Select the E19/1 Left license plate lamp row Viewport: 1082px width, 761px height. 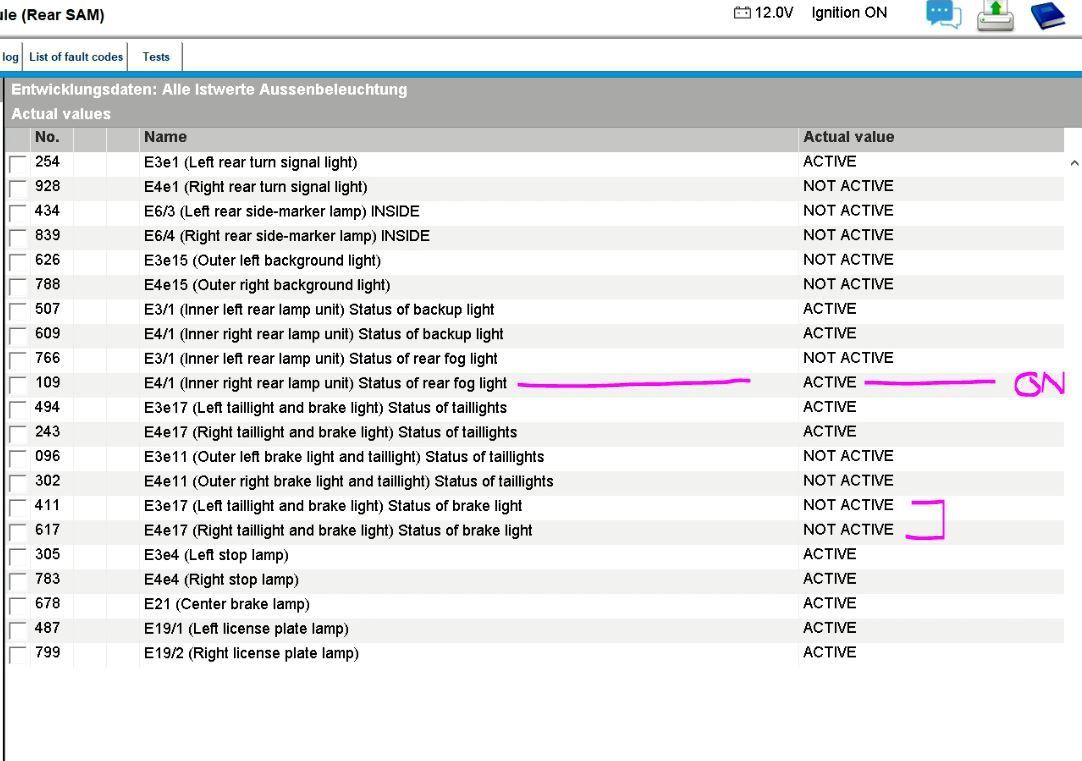click(x=246, y=629)
